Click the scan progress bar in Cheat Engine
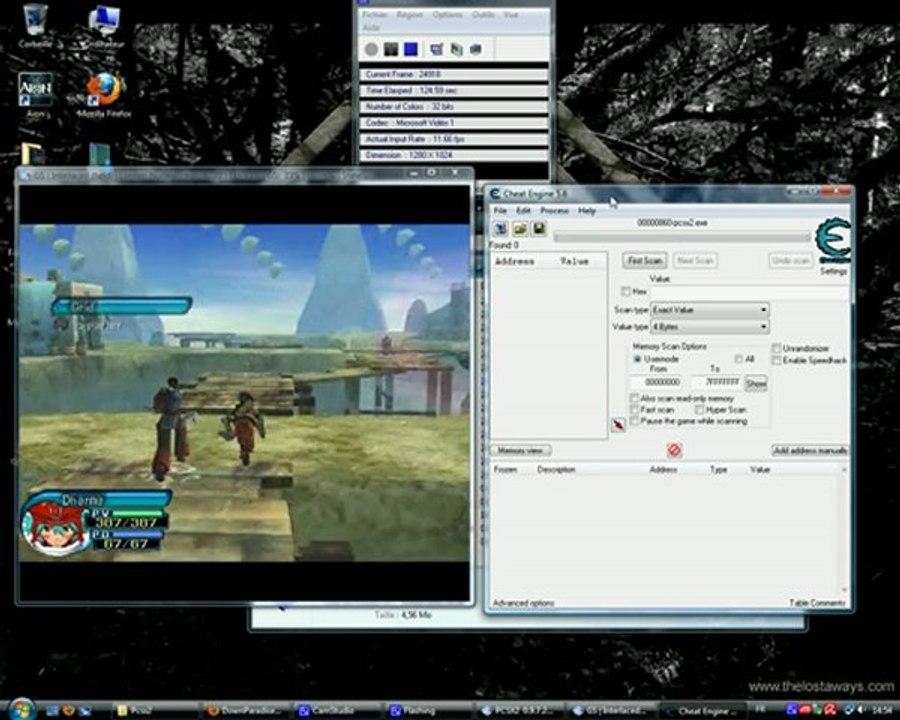 click(682, 238)
